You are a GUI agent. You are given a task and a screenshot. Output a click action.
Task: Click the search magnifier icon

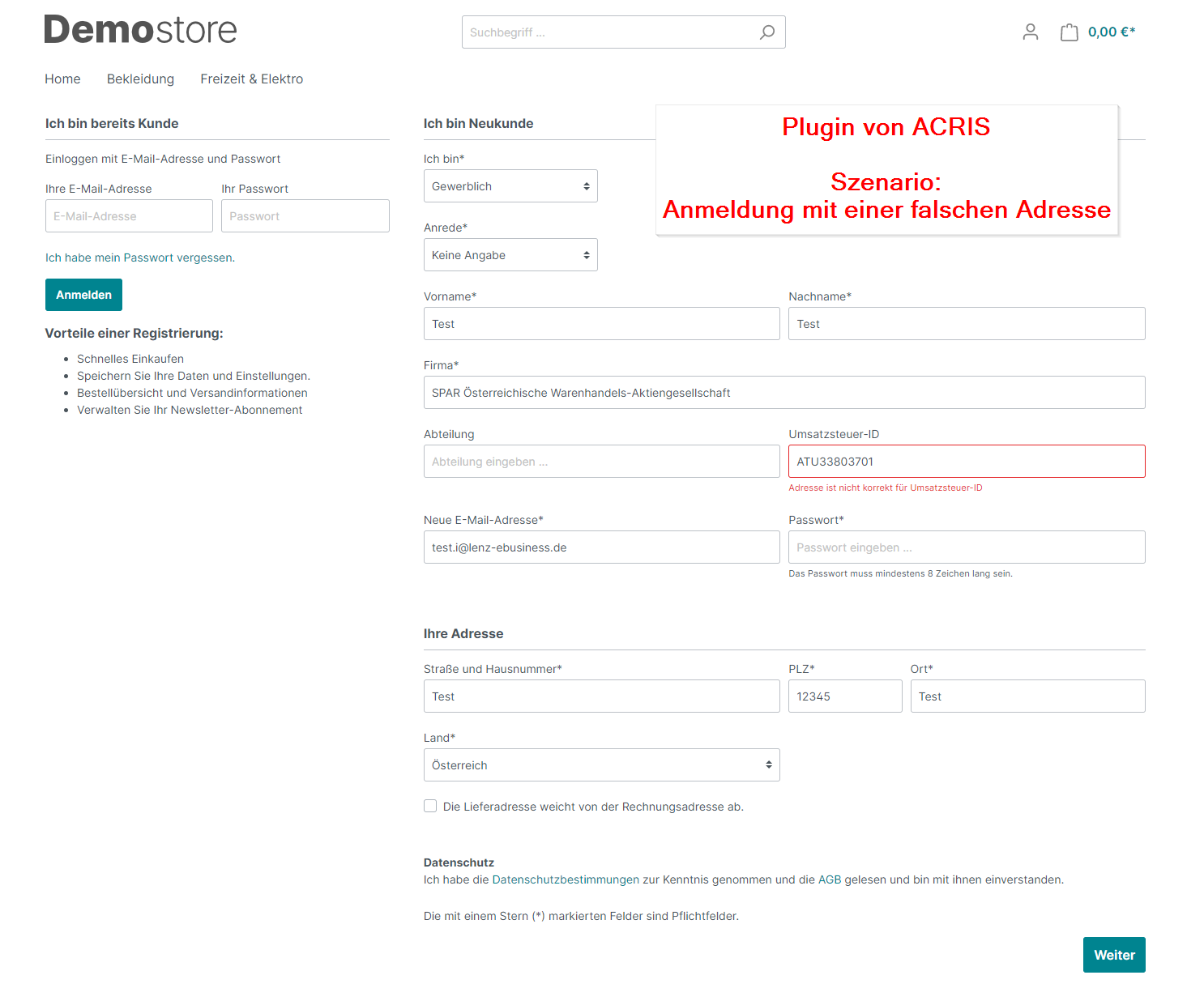point(766,32)
